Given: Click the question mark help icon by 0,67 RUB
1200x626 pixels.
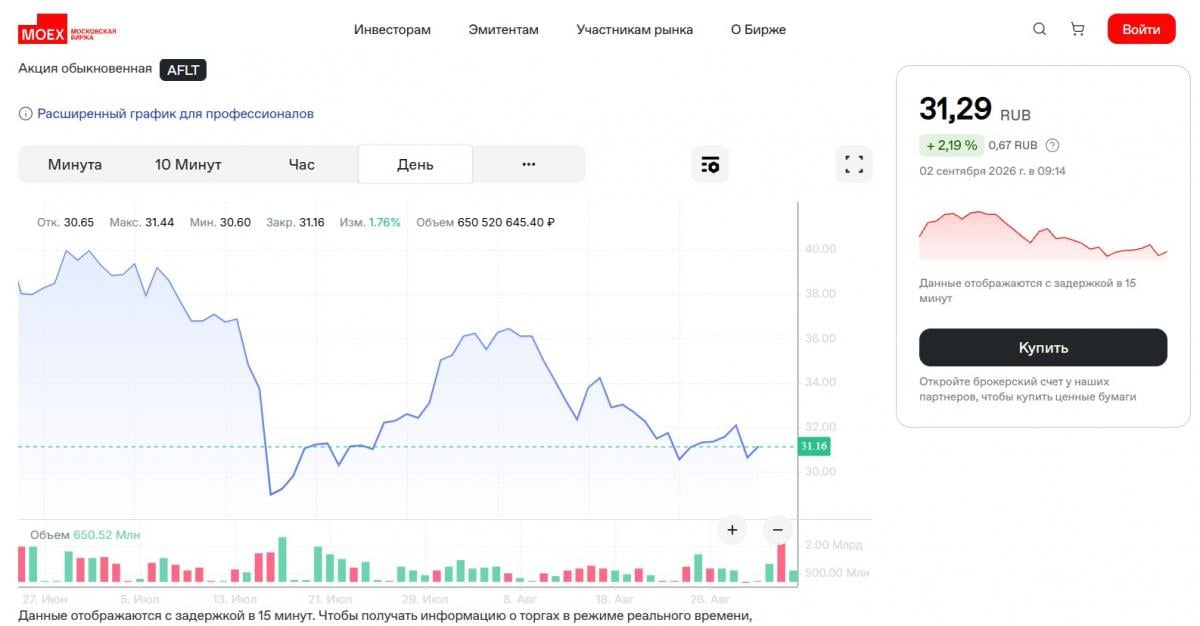Looking at the screenshot, I should point(1052,145).
